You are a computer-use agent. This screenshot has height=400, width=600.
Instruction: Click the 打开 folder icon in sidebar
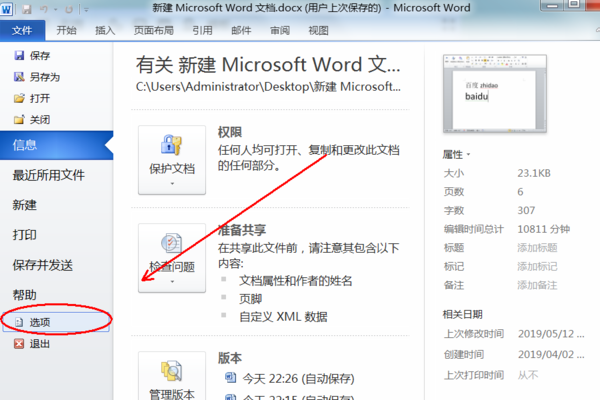19,98
